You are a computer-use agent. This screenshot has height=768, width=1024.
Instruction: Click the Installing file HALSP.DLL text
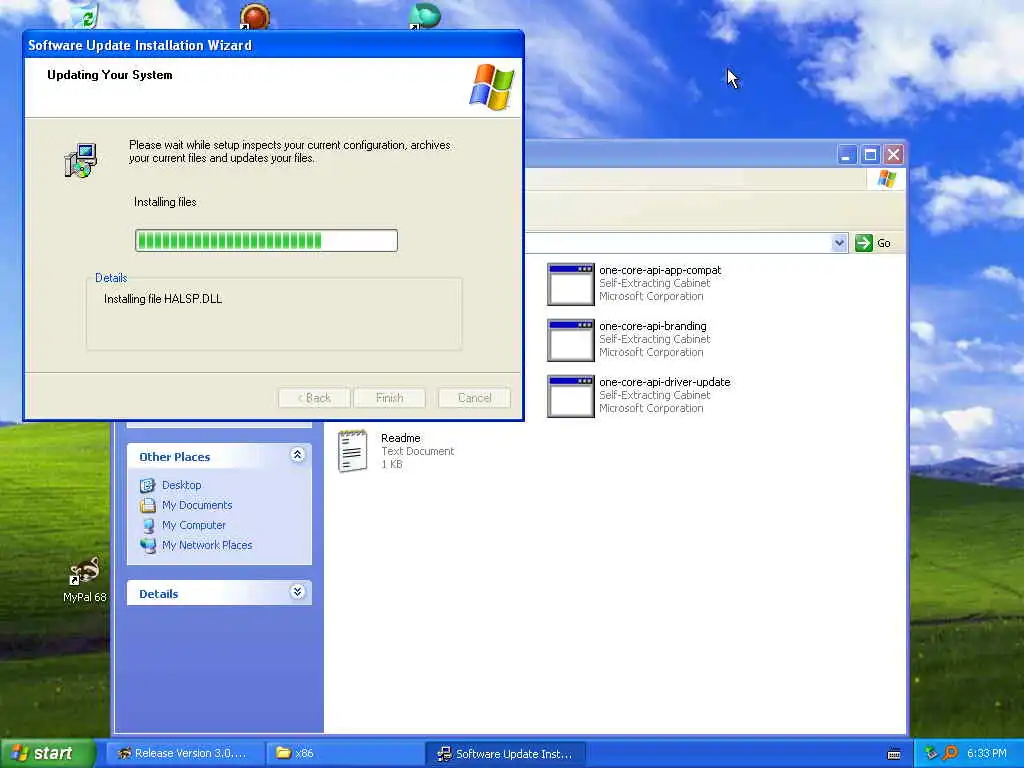click(x=163, y=299)
